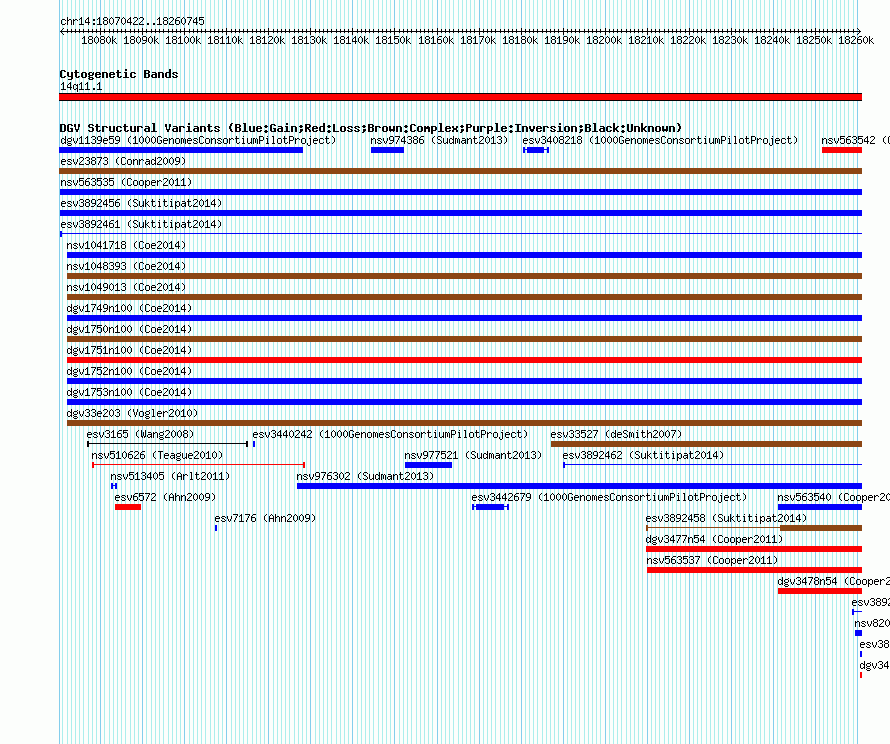
Task: Open dgv1752n100 (Coe2014) variant
Action: point(129,371)
